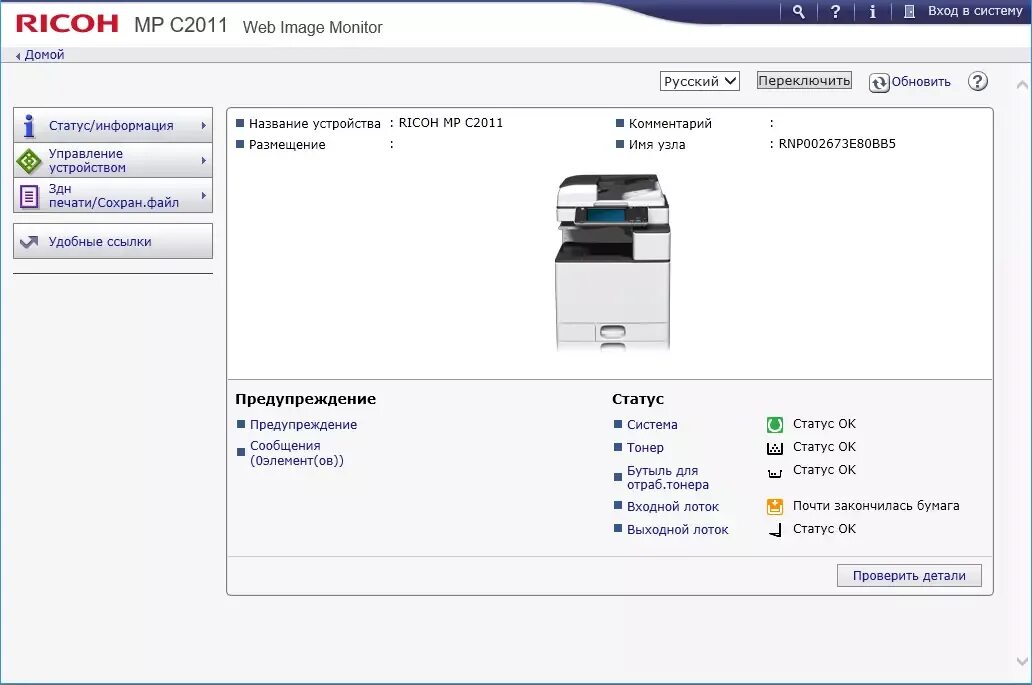Image resolution: width=1032 pixels, height=685 pixels.
Task: Click 'MP C2011' model text in header
Action: tap(181, 25)
